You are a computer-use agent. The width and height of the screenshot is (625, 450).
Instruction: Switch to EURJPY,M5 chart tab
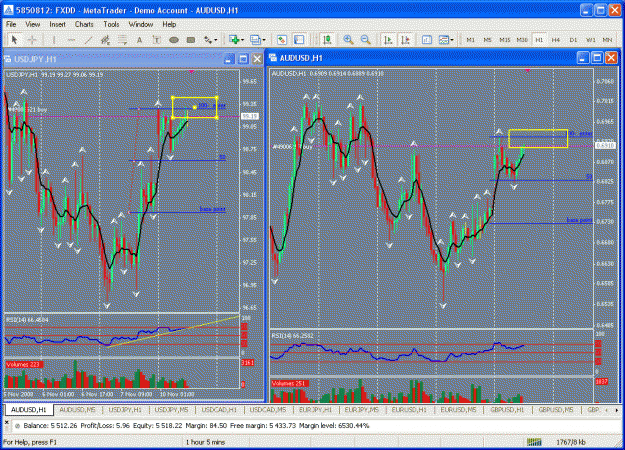pos(362,410)
